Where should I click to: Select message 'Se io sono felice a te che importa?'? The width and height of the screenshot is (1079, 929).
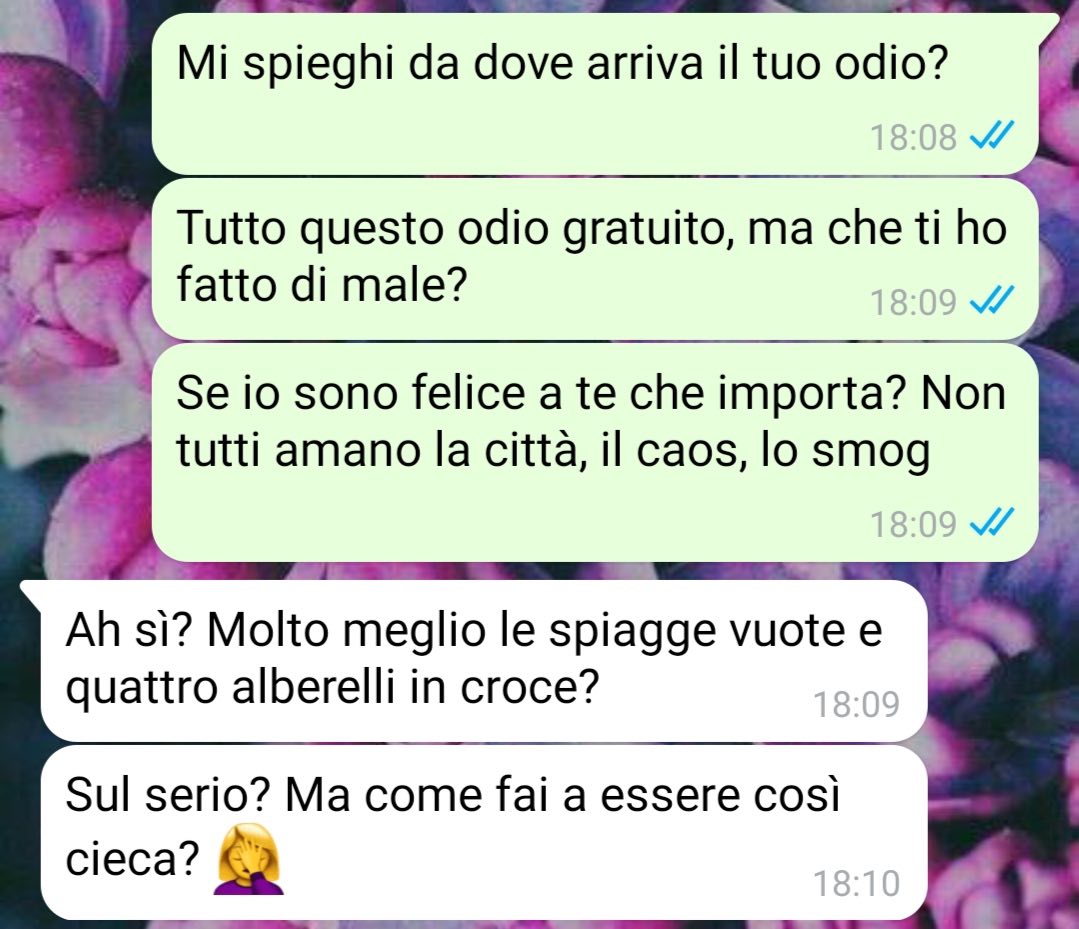[595, 453]
